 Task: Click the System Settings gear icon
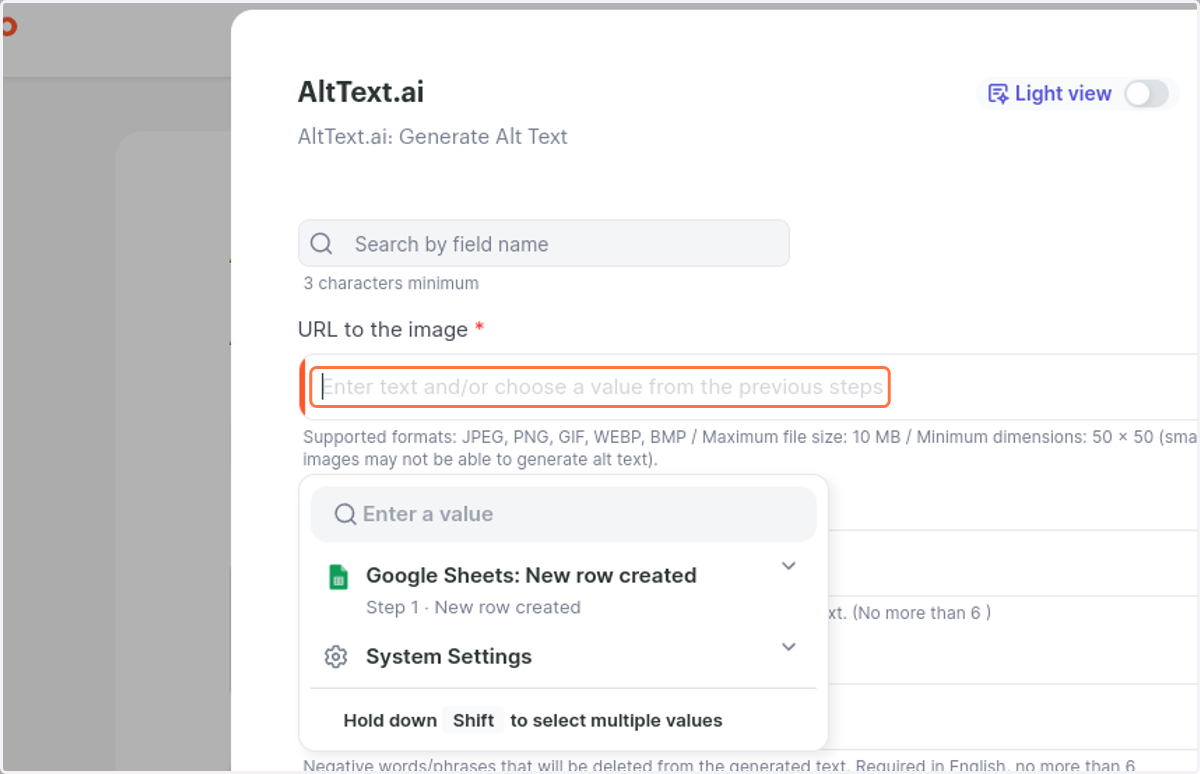click(336, 657)
